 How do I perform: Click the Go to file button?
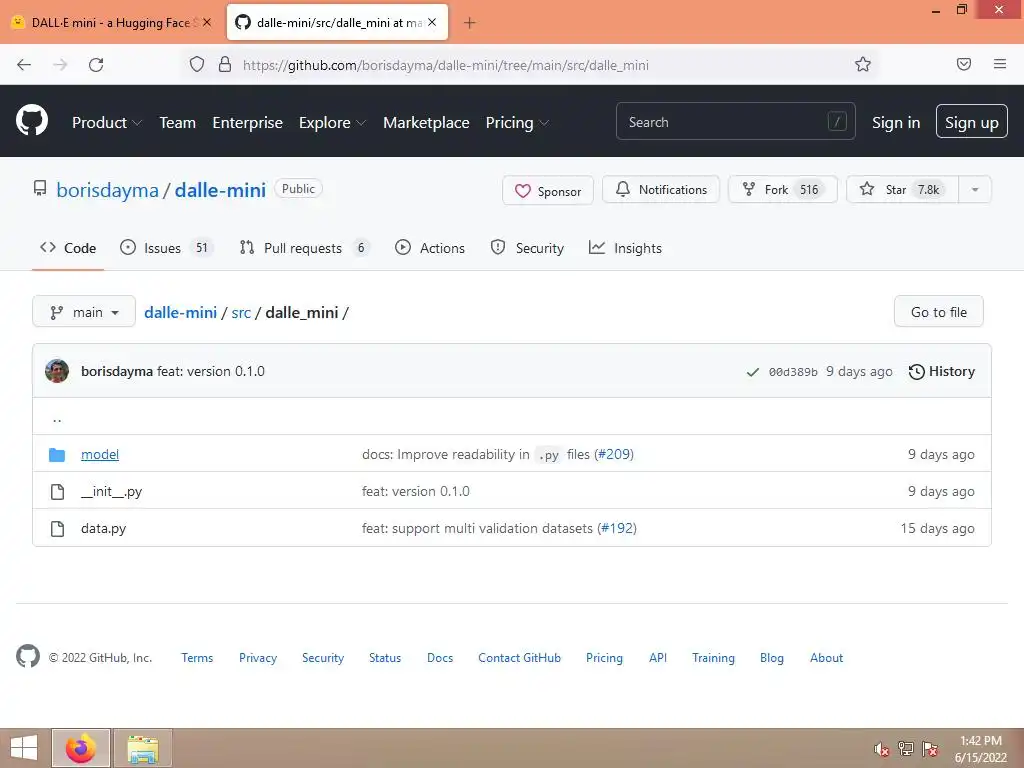(938, 312)
